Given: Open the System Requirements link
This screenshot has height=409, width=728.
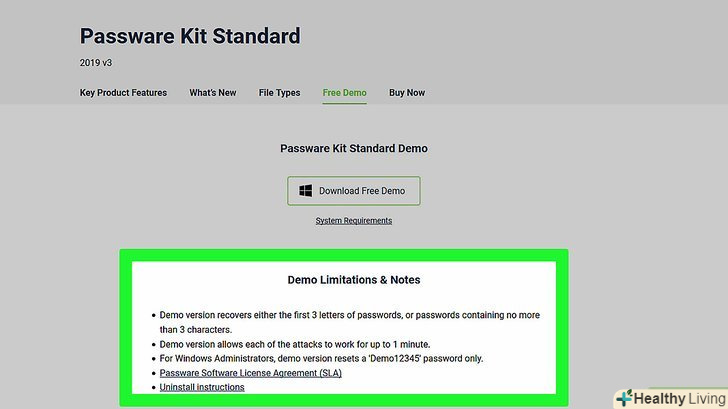Looking at the screenshot, I should 354,221.
